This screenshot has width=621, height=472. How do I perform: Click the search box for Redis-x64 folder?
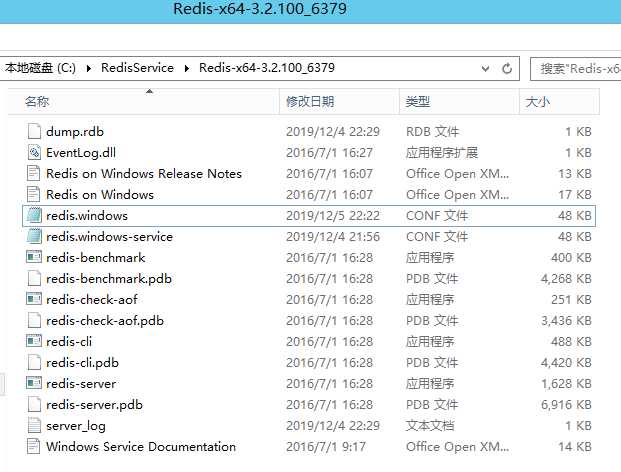tap(576, 69)
